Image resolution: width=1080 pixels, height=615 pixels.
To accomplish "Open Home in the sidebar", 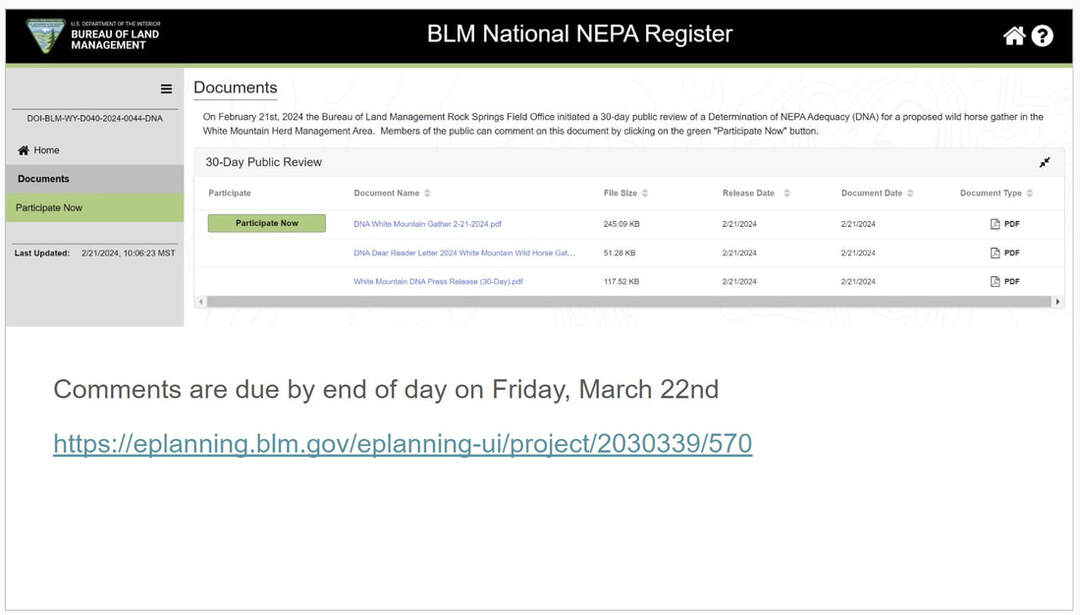I will tap(46, 150).
